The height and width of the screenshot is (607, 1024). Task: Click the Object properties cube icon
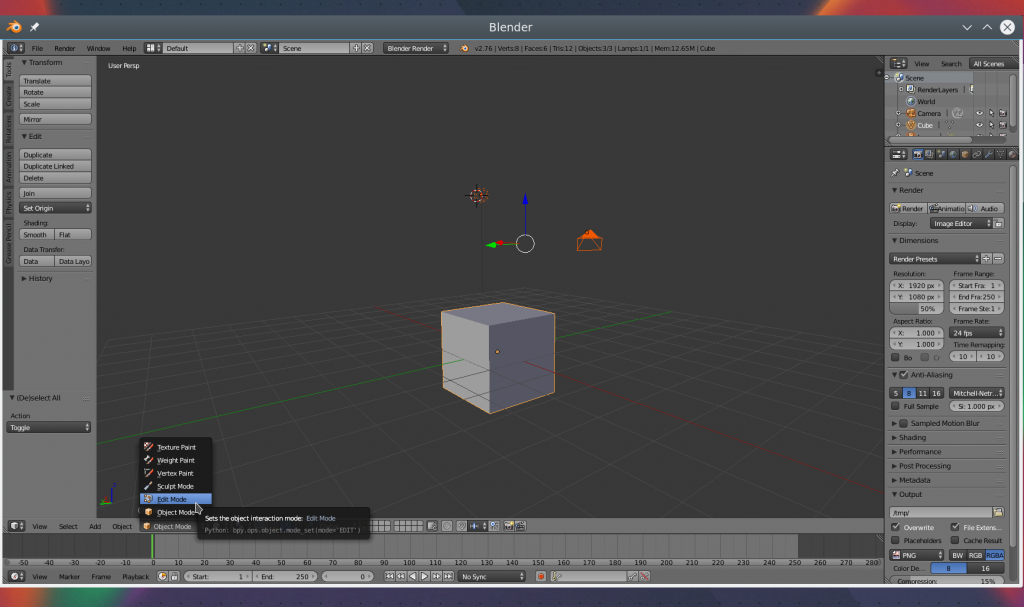pos(965,154)
